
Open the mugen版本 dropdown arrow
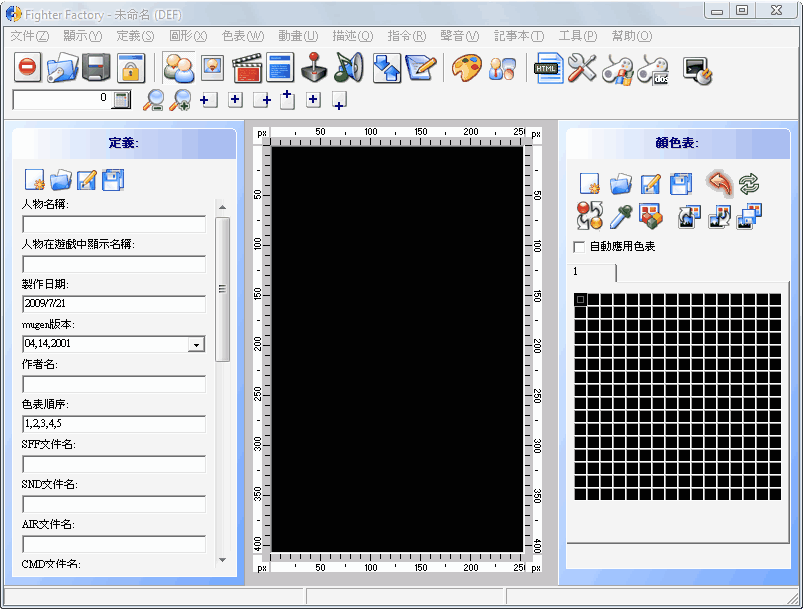pos(196,344)
